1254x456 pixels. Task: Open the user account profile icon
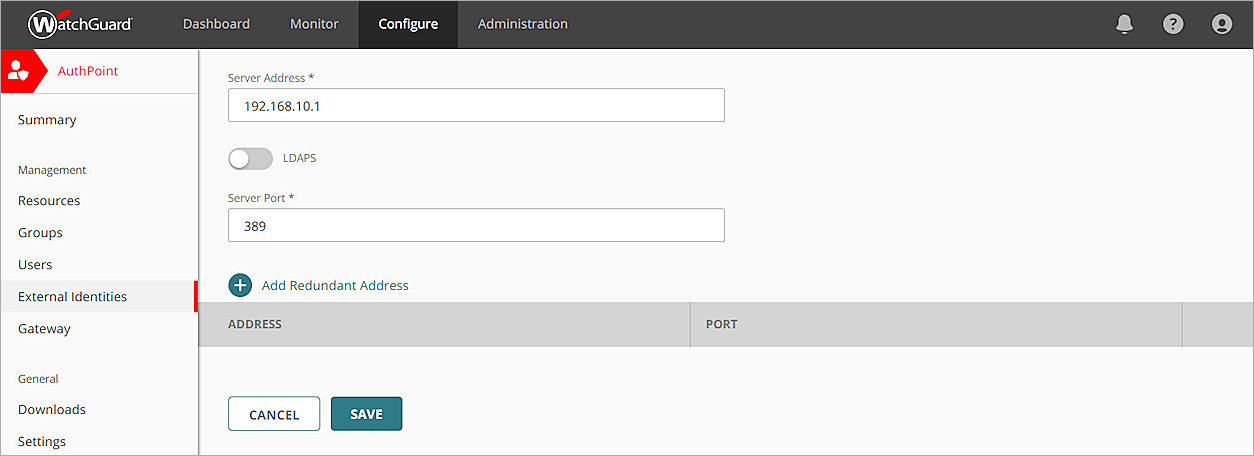point(1221,24)
